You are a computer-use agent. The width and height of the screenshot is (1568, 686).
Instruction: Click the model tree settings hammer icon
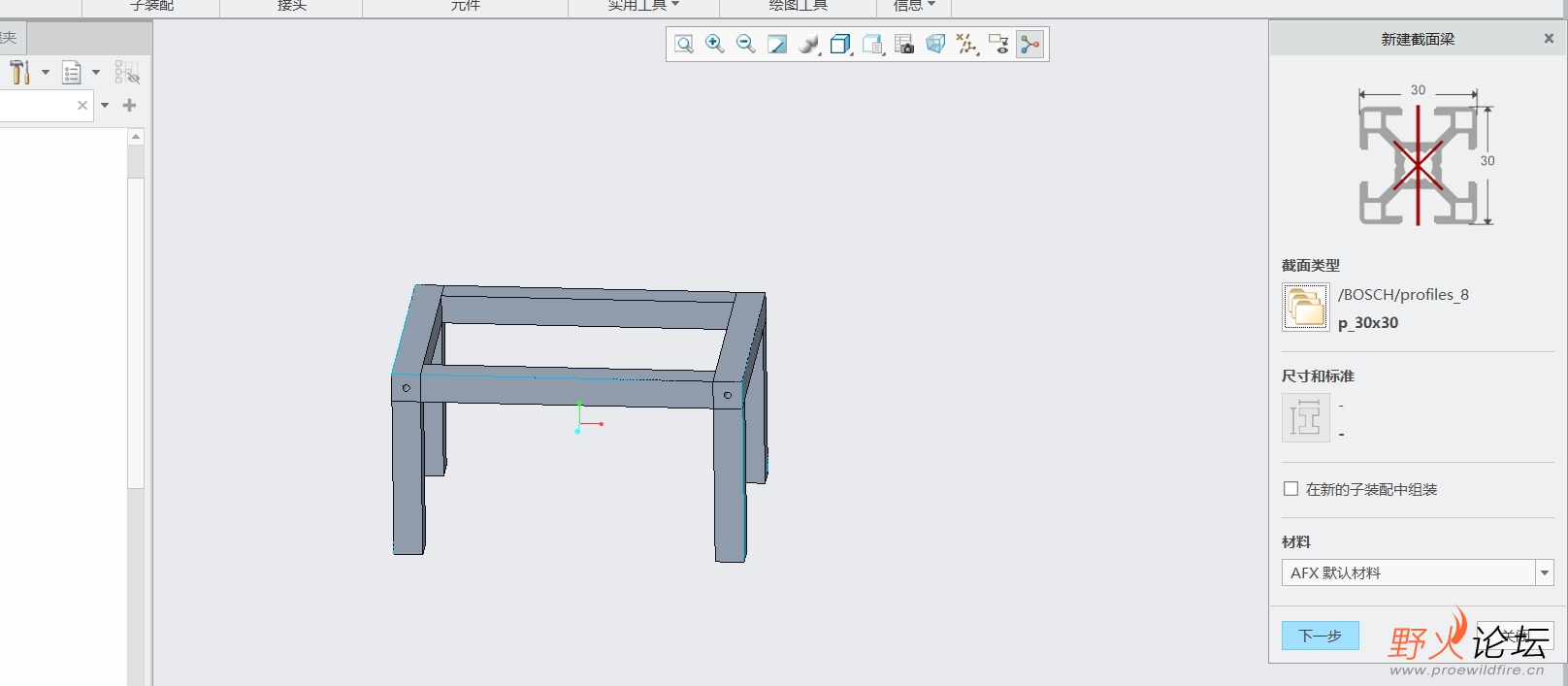click(x=19, y=72)
